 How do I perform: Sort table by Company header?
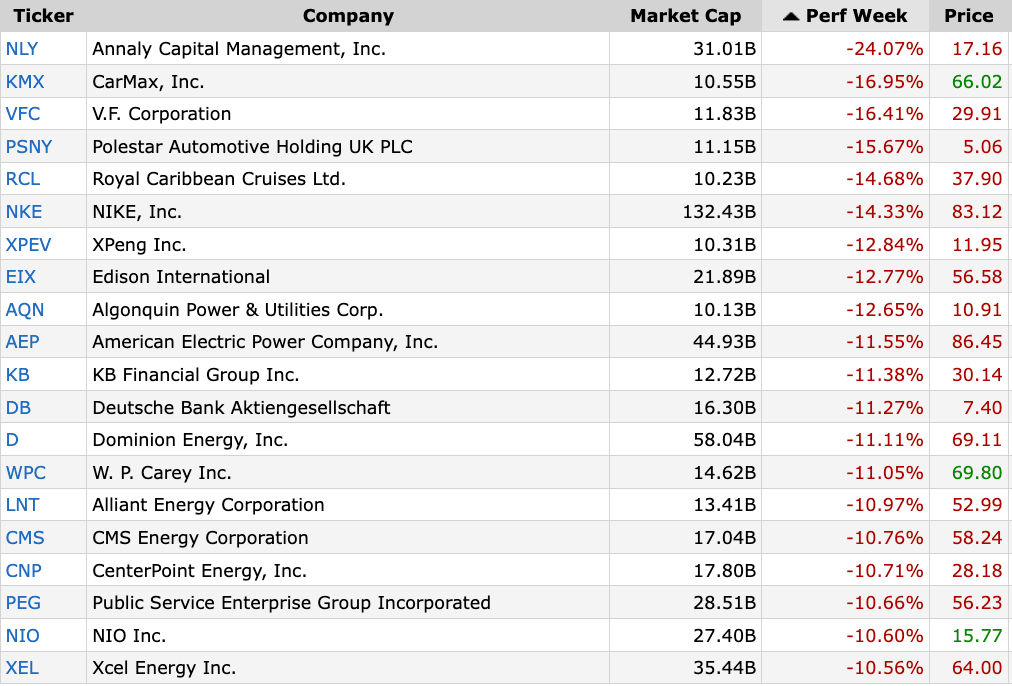[348, 16]
